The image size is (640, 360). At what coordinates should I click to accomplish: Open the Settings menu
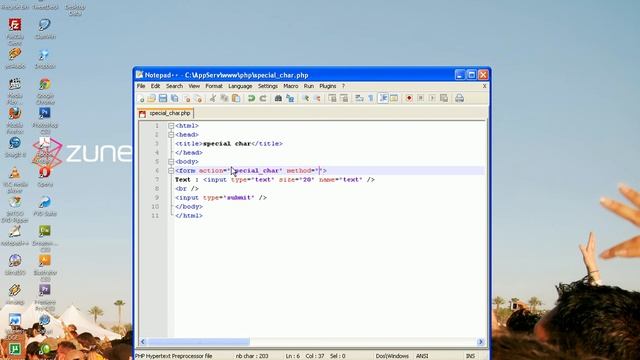point(268,86)
